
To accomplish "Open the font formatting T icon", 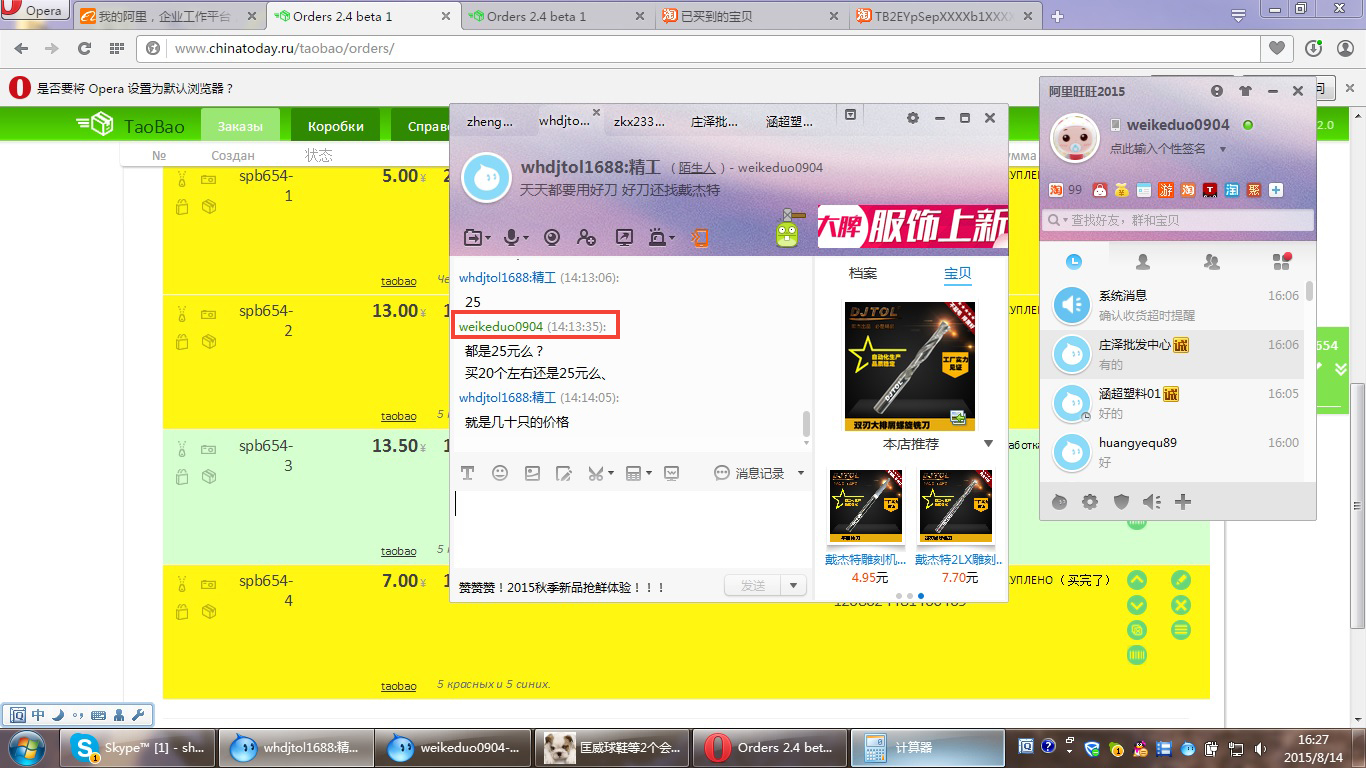I will point(467,473).
